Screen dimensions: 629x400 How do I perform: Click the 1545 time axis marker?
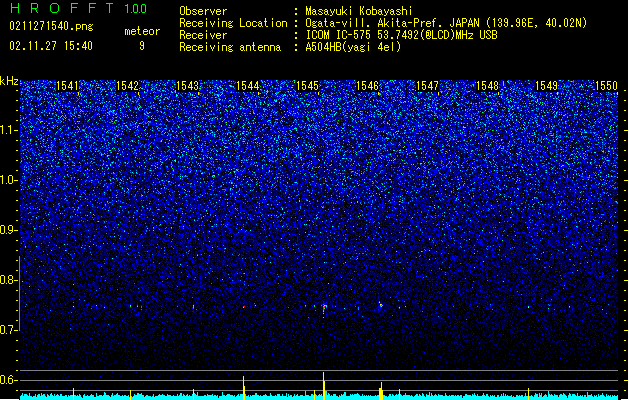[x=307, y=86]
